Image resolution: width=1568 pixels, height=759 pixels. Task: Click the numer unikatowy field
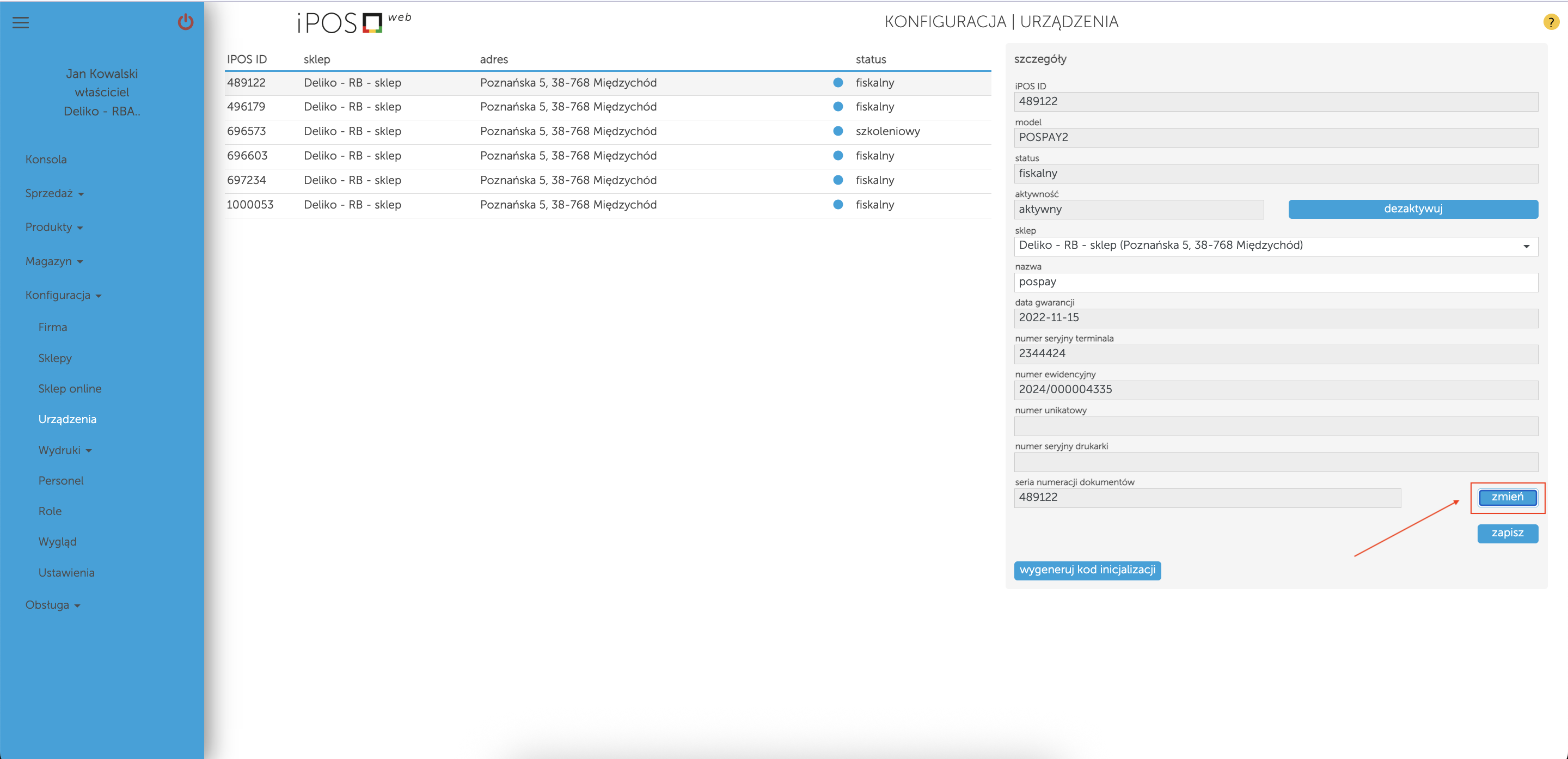click(1276, 425)
